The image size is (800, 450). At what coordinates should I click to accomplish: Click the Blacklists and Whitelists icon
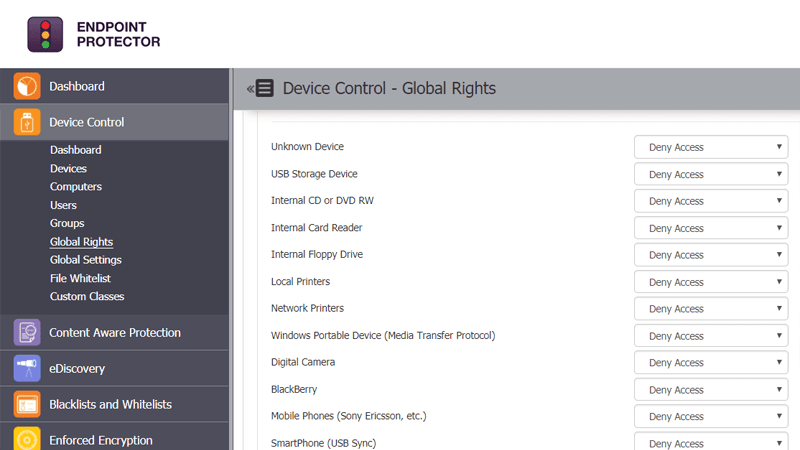click(x=27, y=405)
